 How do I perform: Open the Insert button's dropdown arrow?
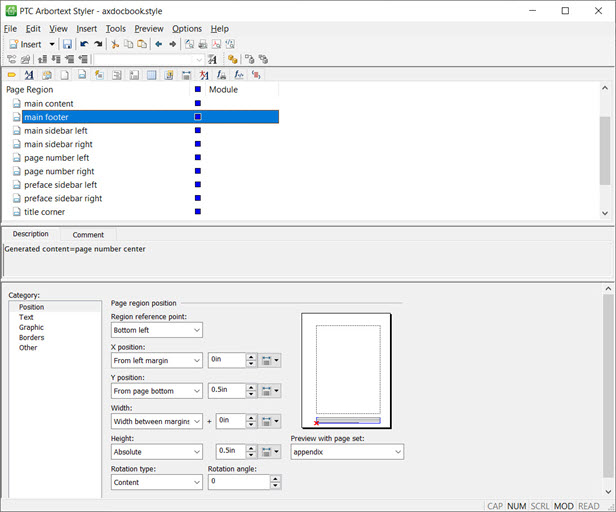[51, 44]
